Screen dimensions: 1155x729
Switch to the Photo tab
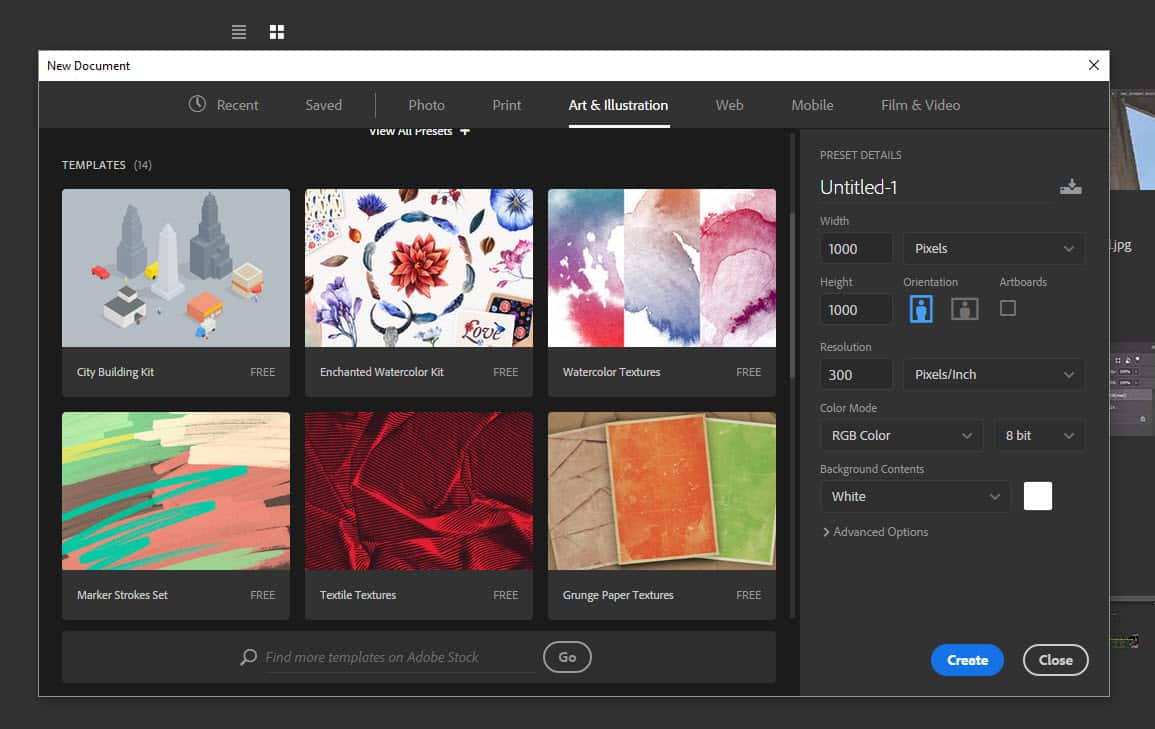[x=426, y=105]
